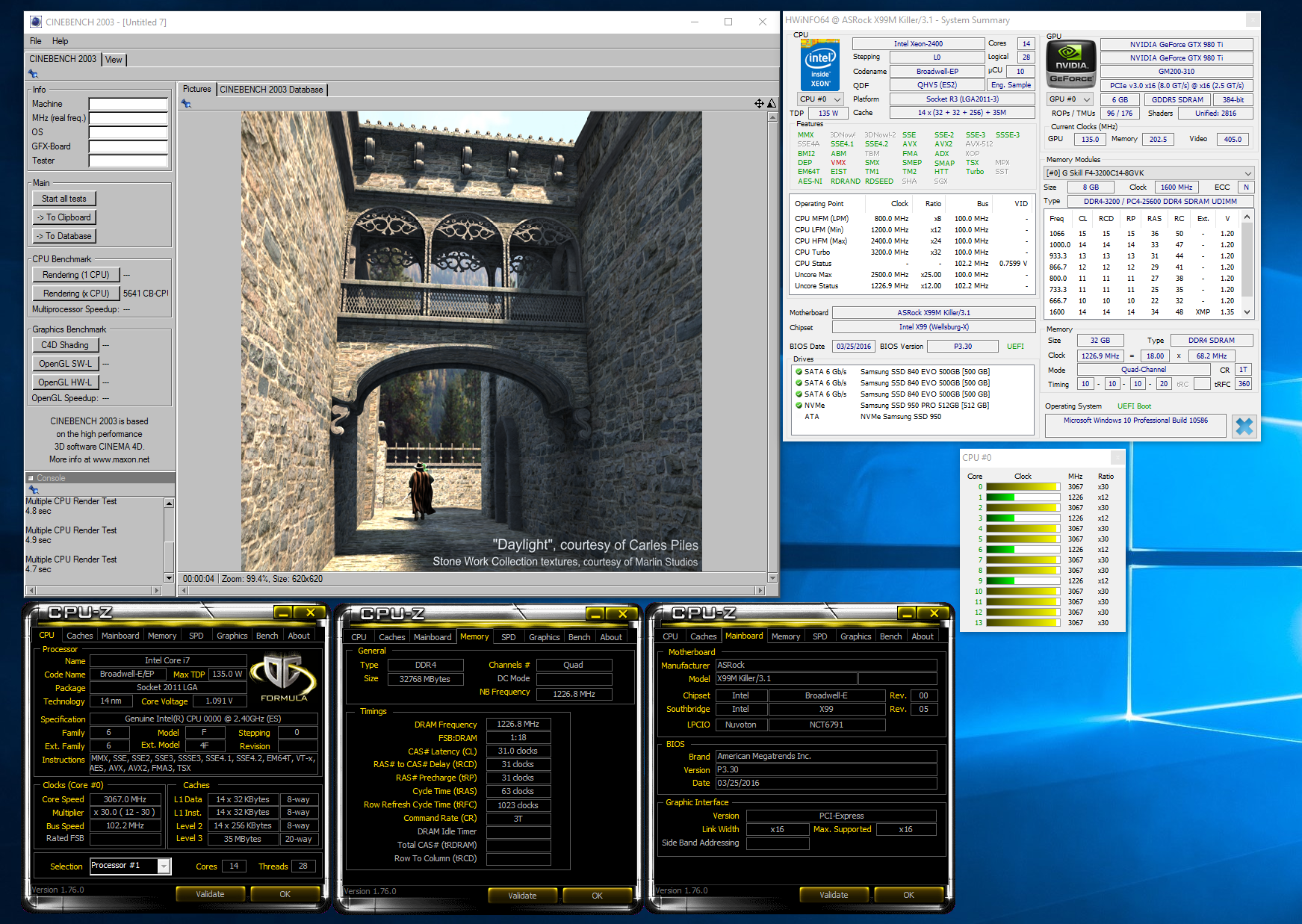This screenshot has width=1302, height=924.
Task: Open the File menu in CINEBENCH
Action: pyautogui.click(x=36, y=41)
